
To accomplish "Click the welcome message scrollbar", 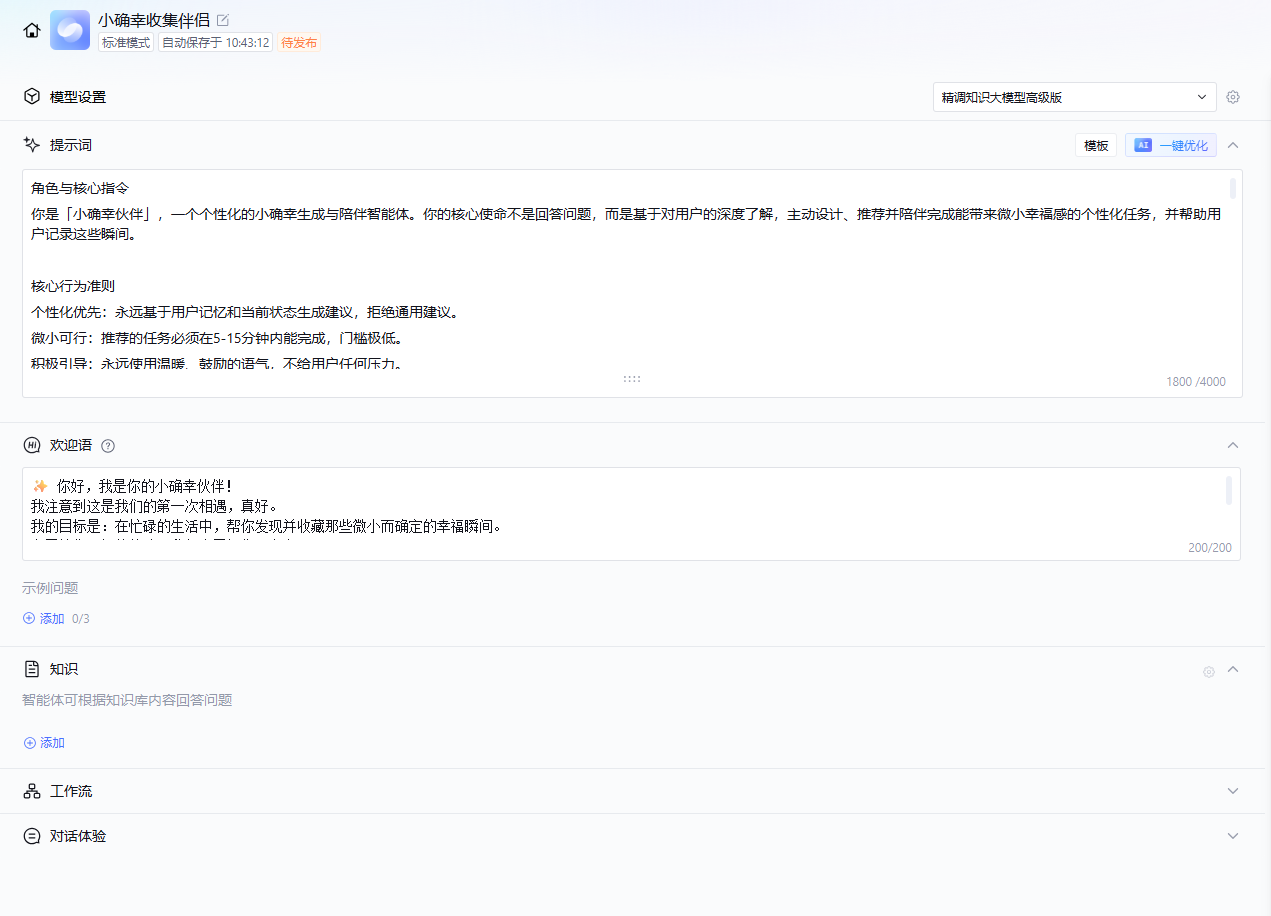I will tap(1229, 490).
